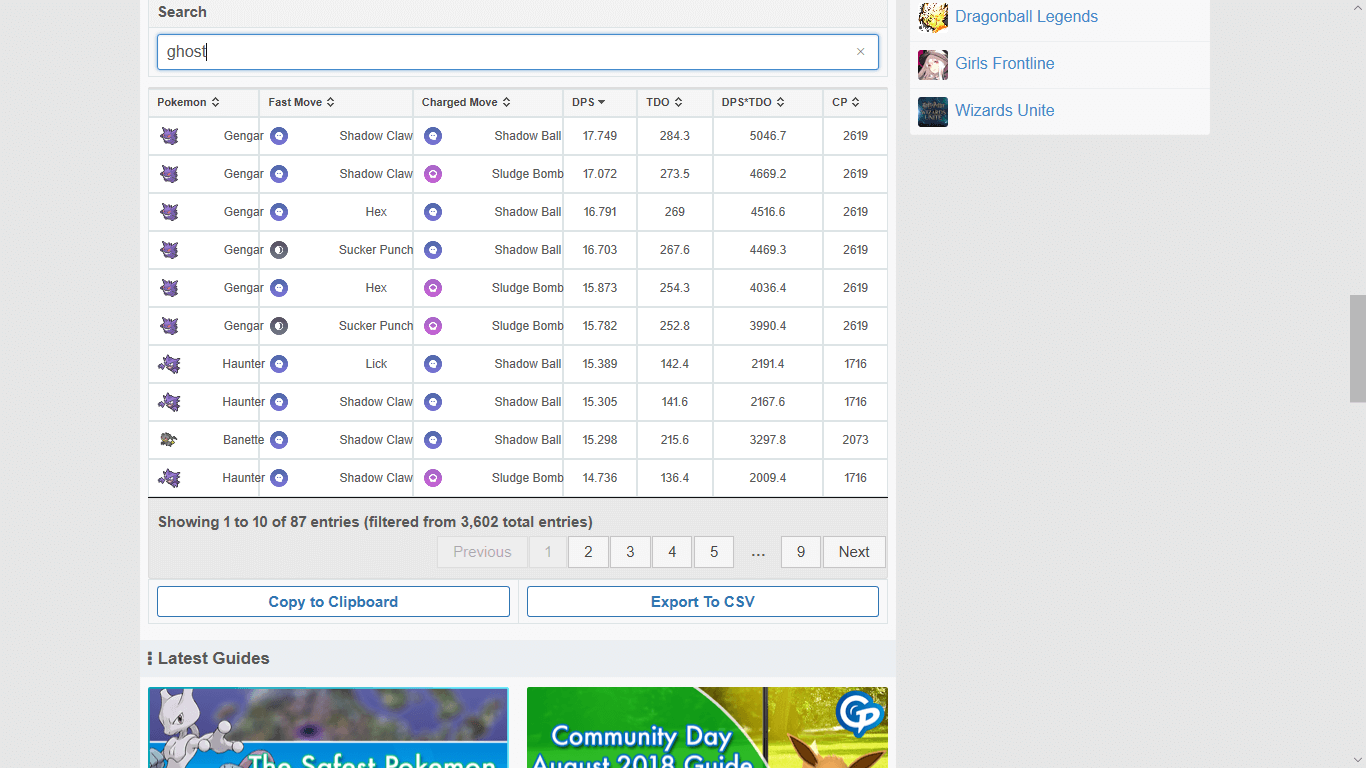Open the Dragonball Legends game icon
The image size is (1366, 768).
[933, 17]
